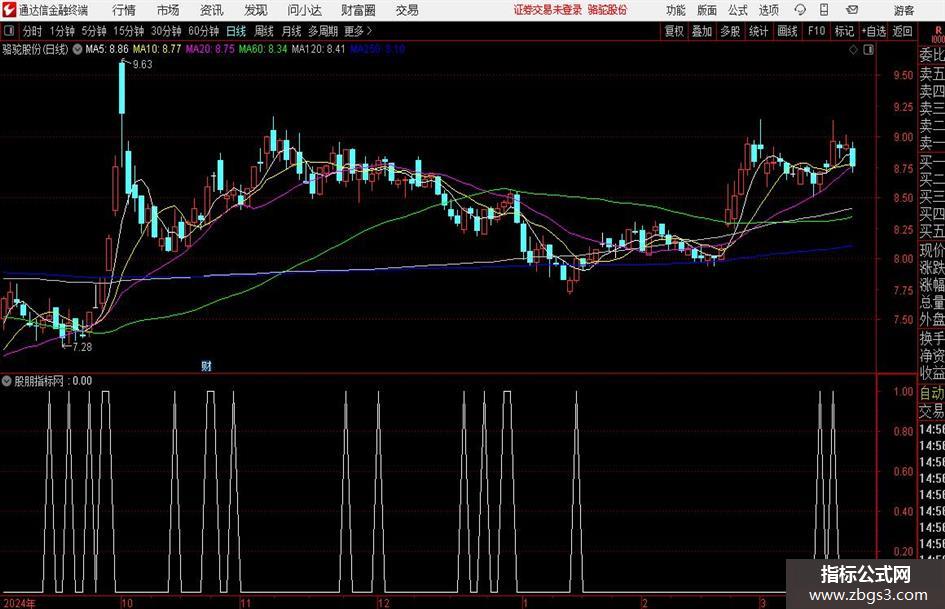Switch to the 分时 chart tab
Screen dimensions: 945x609
[33, 31]
